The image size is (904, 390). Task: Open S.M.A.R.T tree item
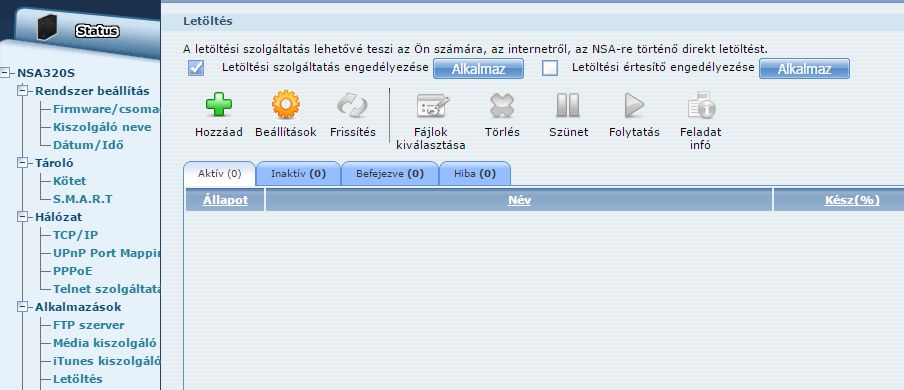pos(82,199)
